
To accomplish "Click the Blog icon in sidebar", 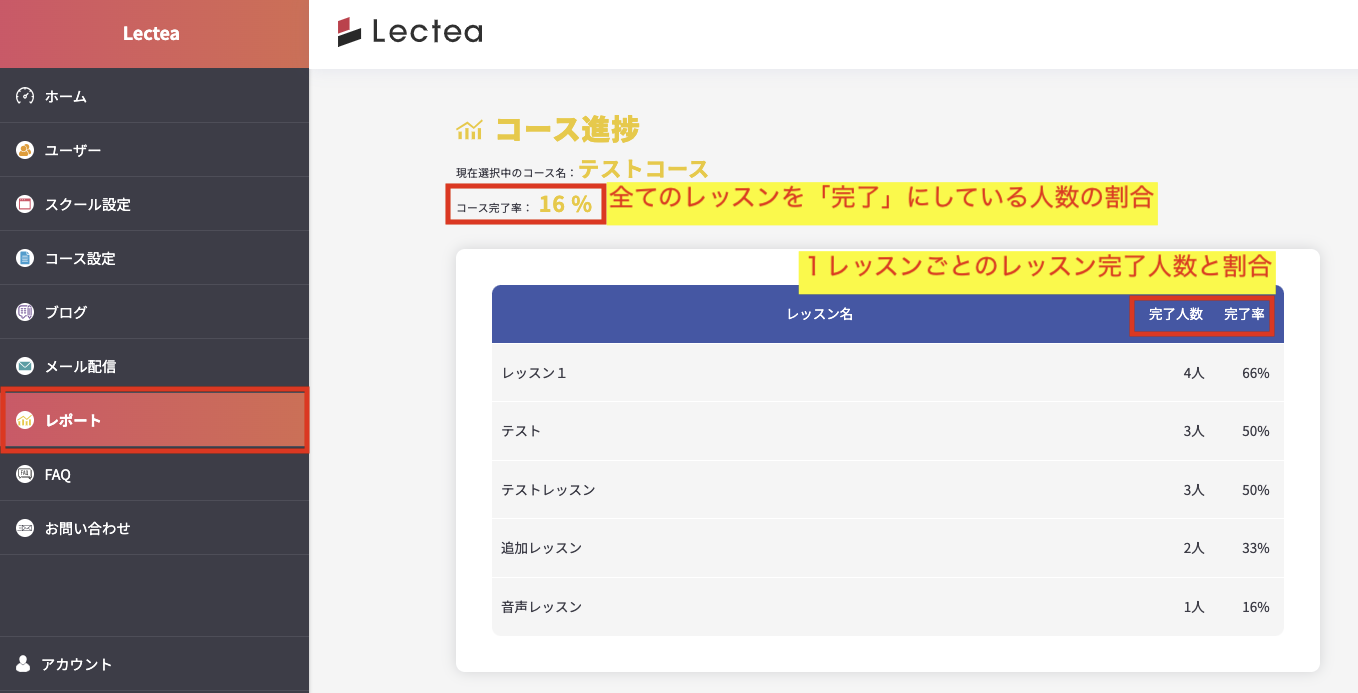I will (x=25, y=312).
